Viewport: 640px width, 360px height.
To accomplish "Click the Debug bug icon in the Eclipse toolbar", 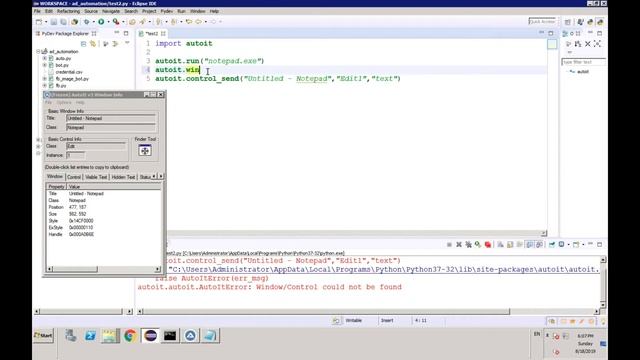I will pyautogui.click(x=86, y=22).
